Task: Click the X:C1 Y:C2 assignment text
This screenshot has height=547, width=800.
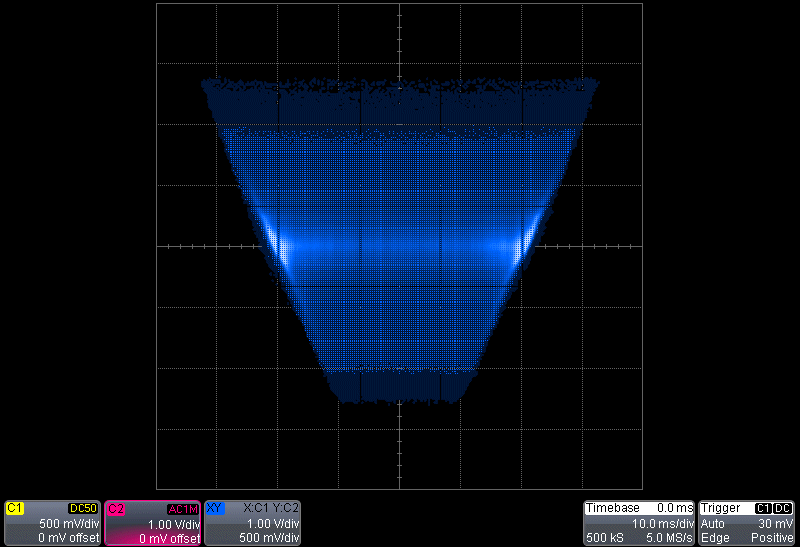Action: [271, 508]
